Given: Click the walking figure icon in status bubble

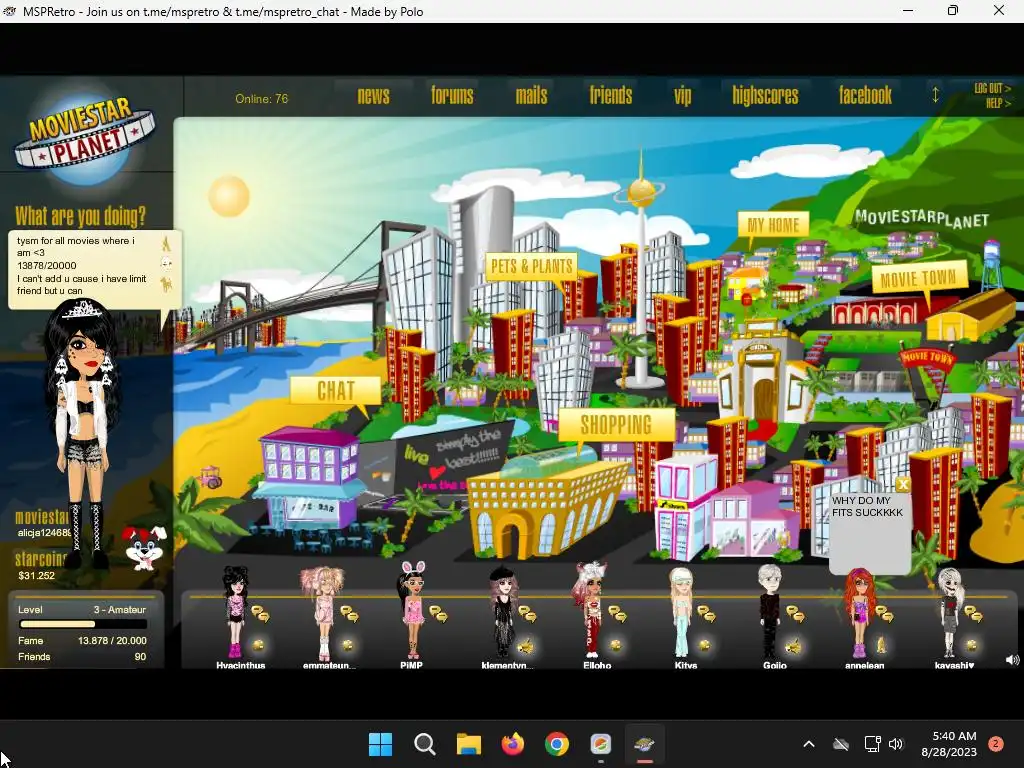Looking at the screenshot, I should 167,243.
